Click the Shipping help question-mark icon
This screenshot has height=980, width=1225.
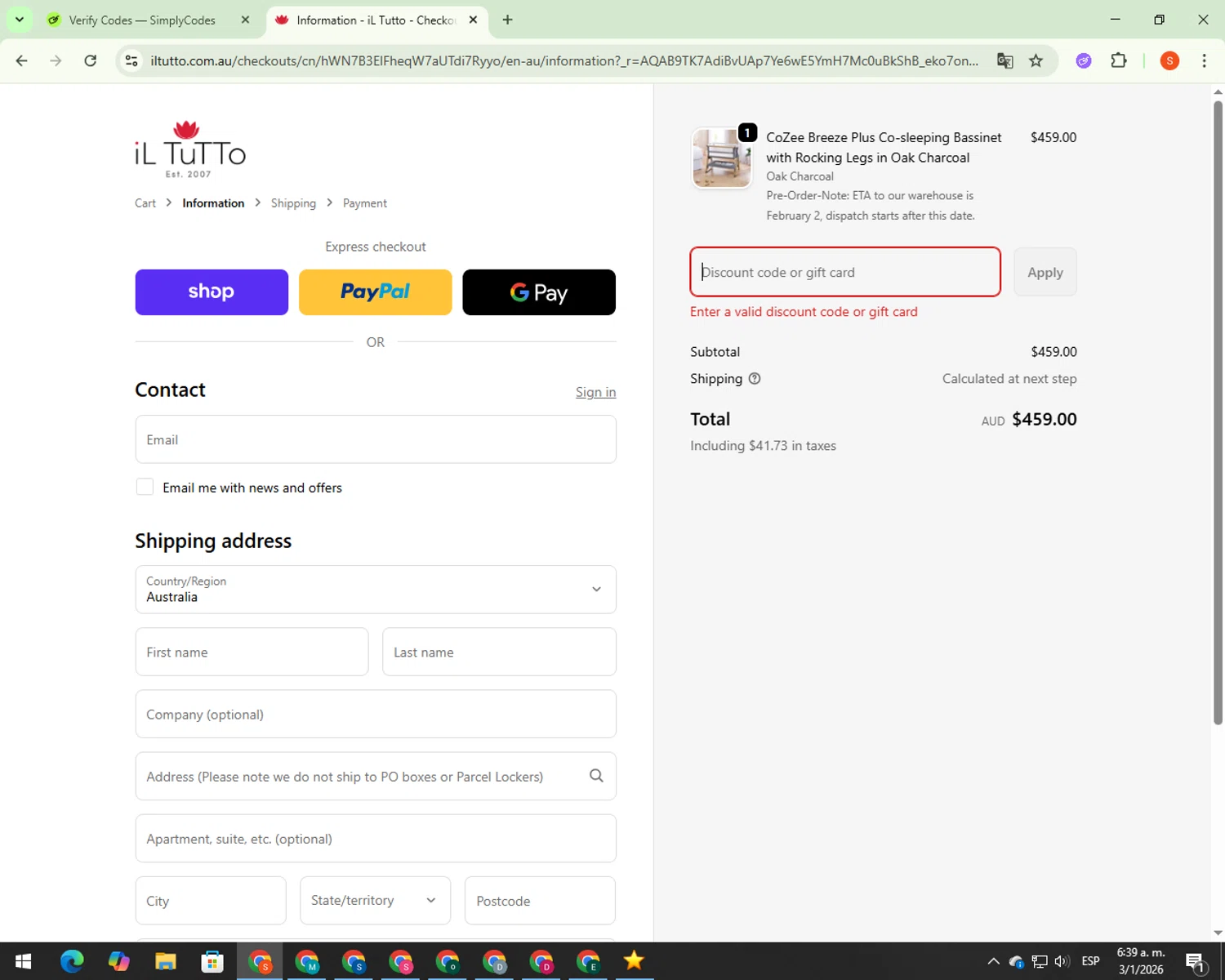(755, 379)
